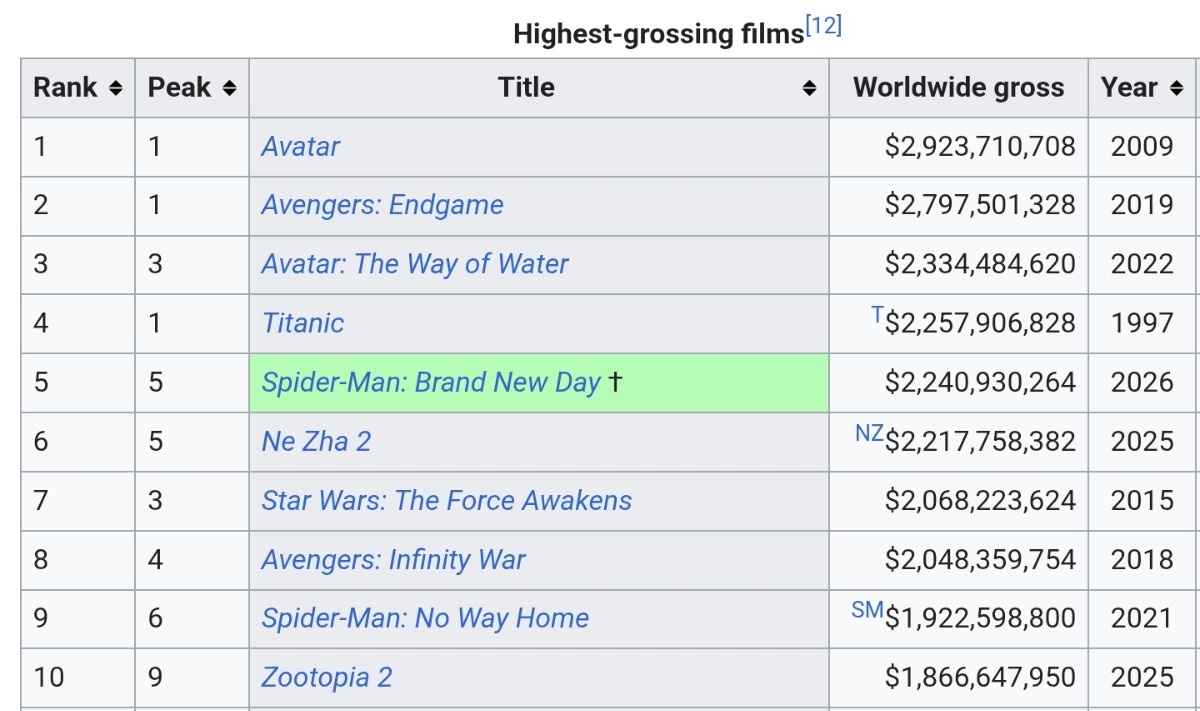
Task: Select the Worldwide gross column header
Action: point(959,88)
